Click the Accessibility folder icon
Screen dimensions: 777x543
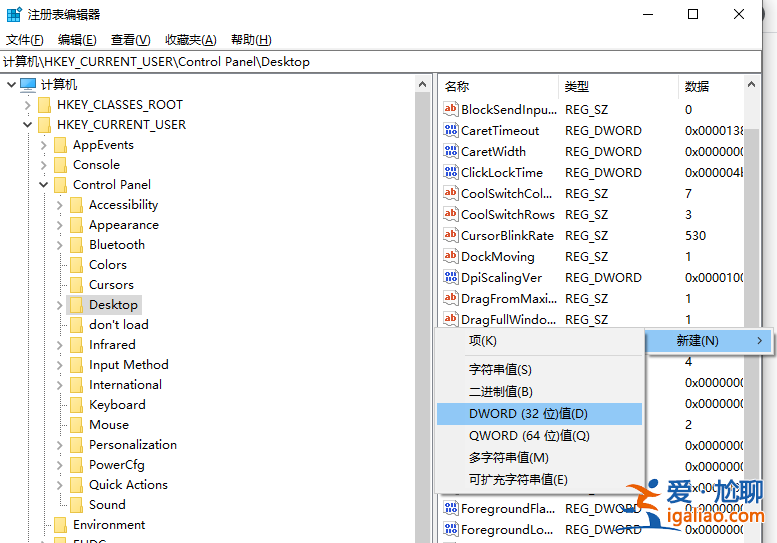coord(76,205)
